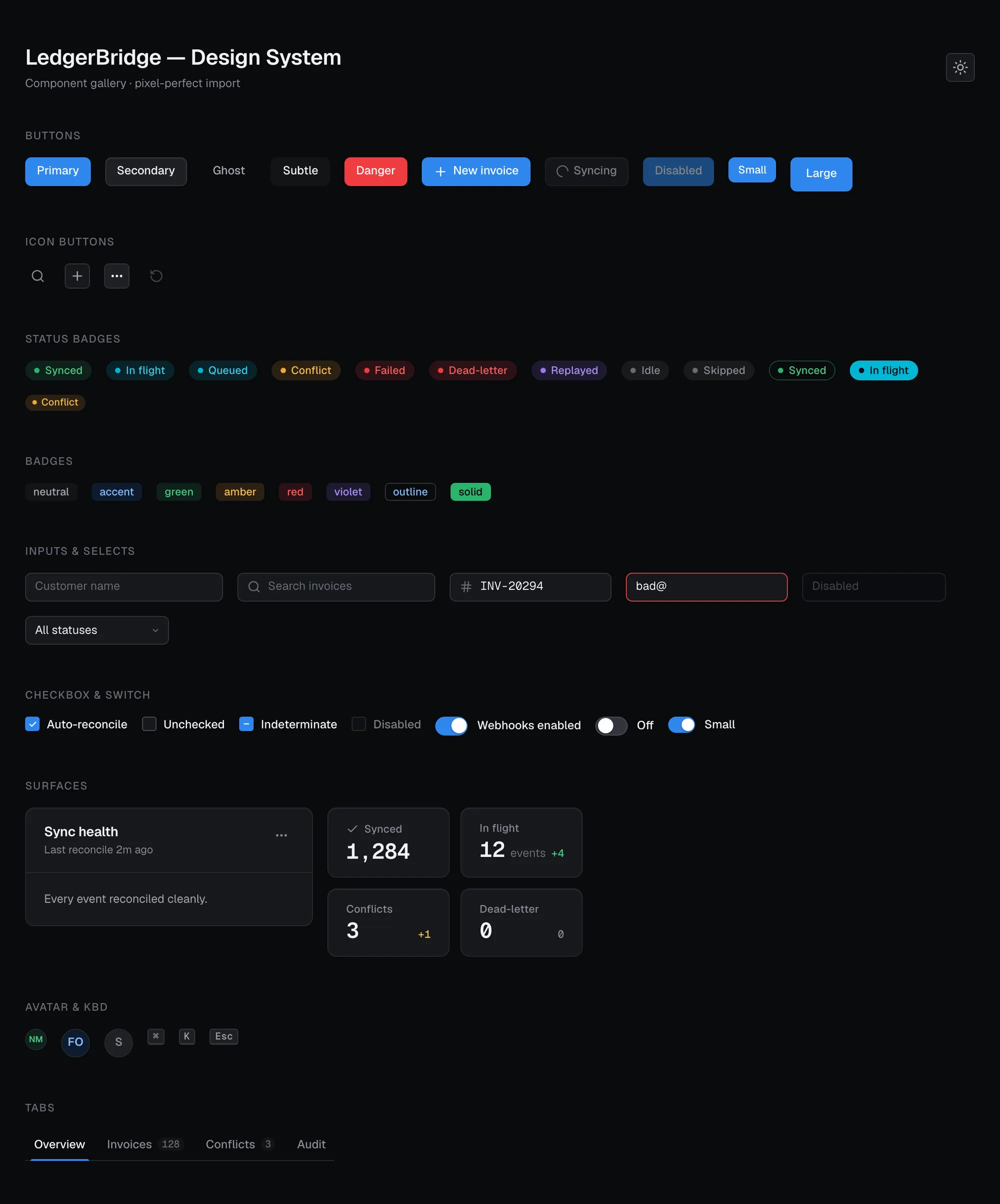Click the neutral badge
The image size is (1000, 1204).
(x=51, y=492)
